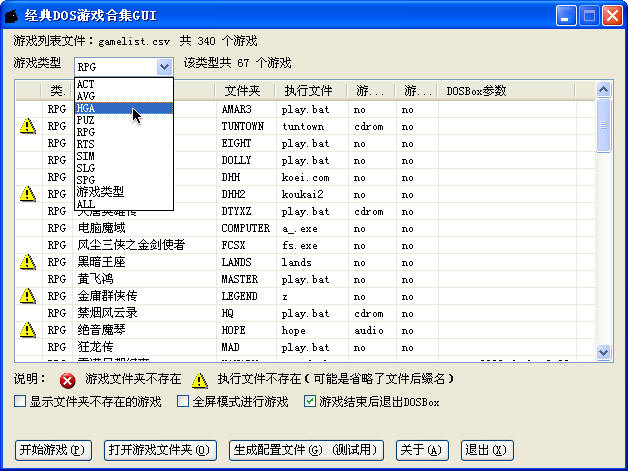Click warning icon in TUNTOWN row
This screenshot has height=471, width=628.
pyautogui.click(x=28, y=126)
